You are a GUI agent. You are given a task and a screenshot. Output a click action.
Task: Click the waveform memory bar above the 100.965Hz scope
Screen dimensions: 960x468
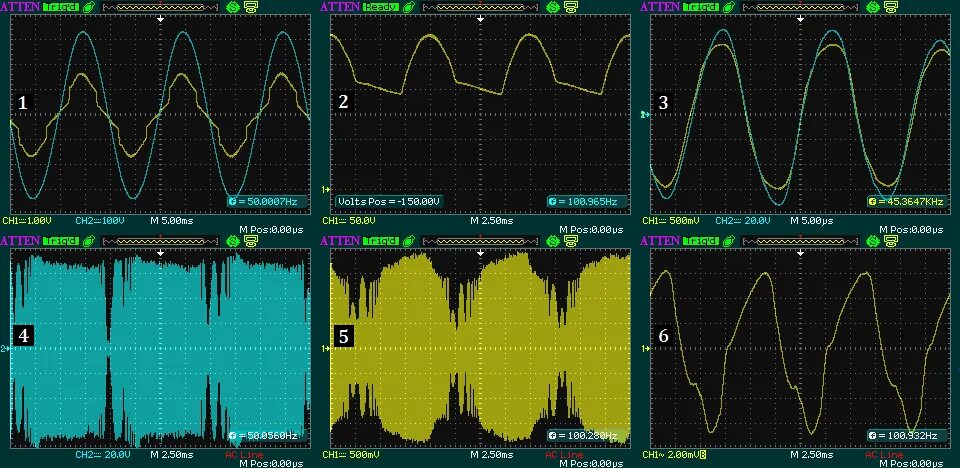(x=480, y=7)
